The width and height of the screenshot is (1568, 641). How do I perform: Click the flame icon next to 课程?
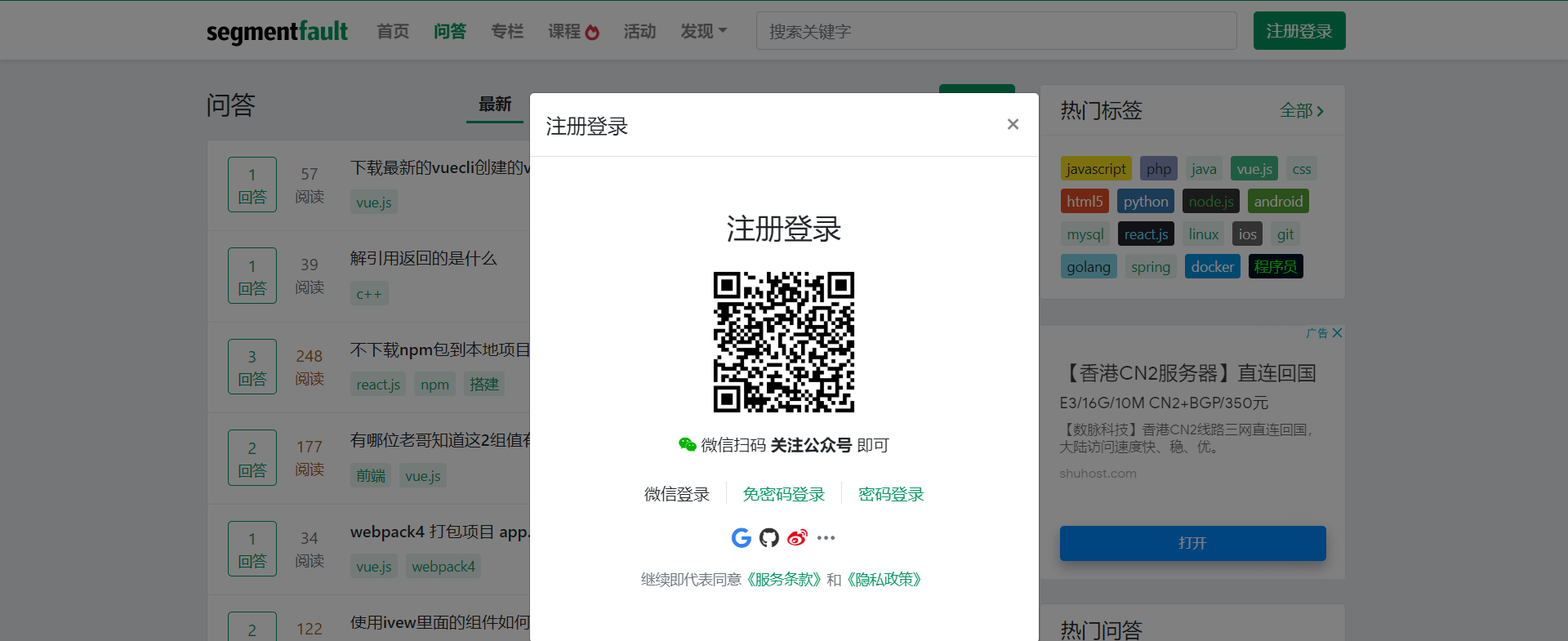pyautogui.click(x=592, y=32)
